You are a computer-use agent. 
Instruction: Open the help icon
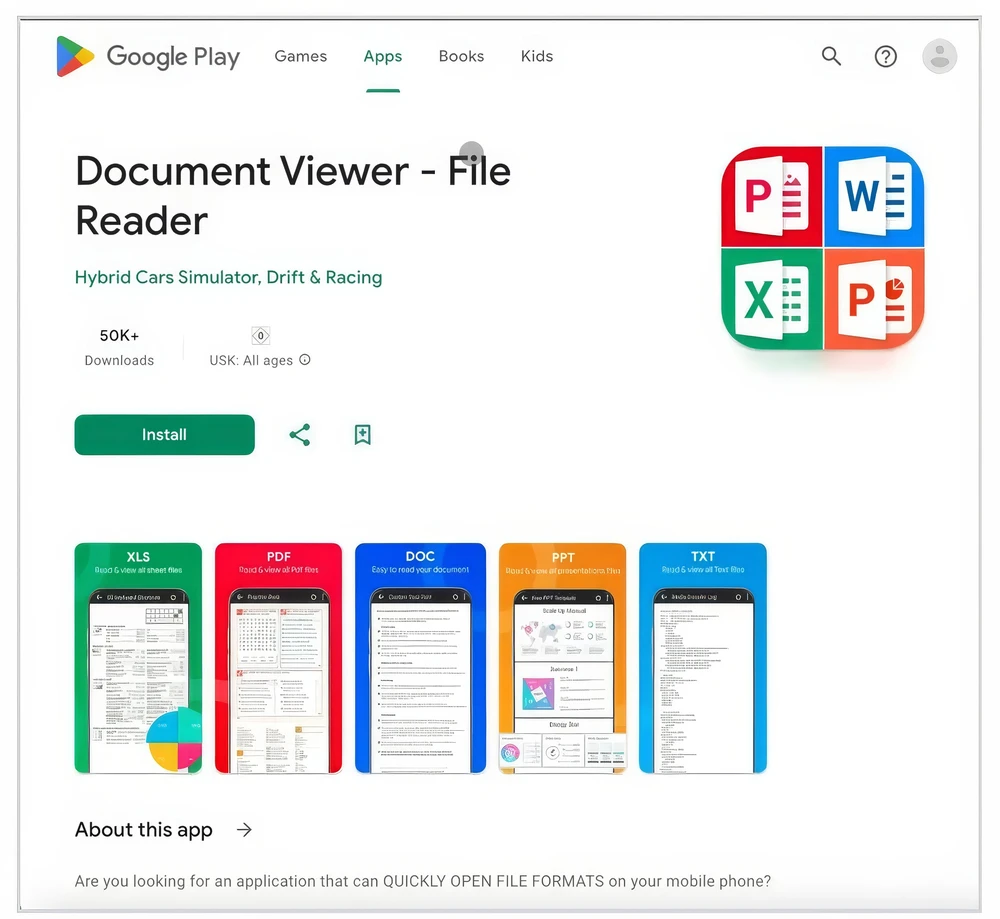coord(886,57)
